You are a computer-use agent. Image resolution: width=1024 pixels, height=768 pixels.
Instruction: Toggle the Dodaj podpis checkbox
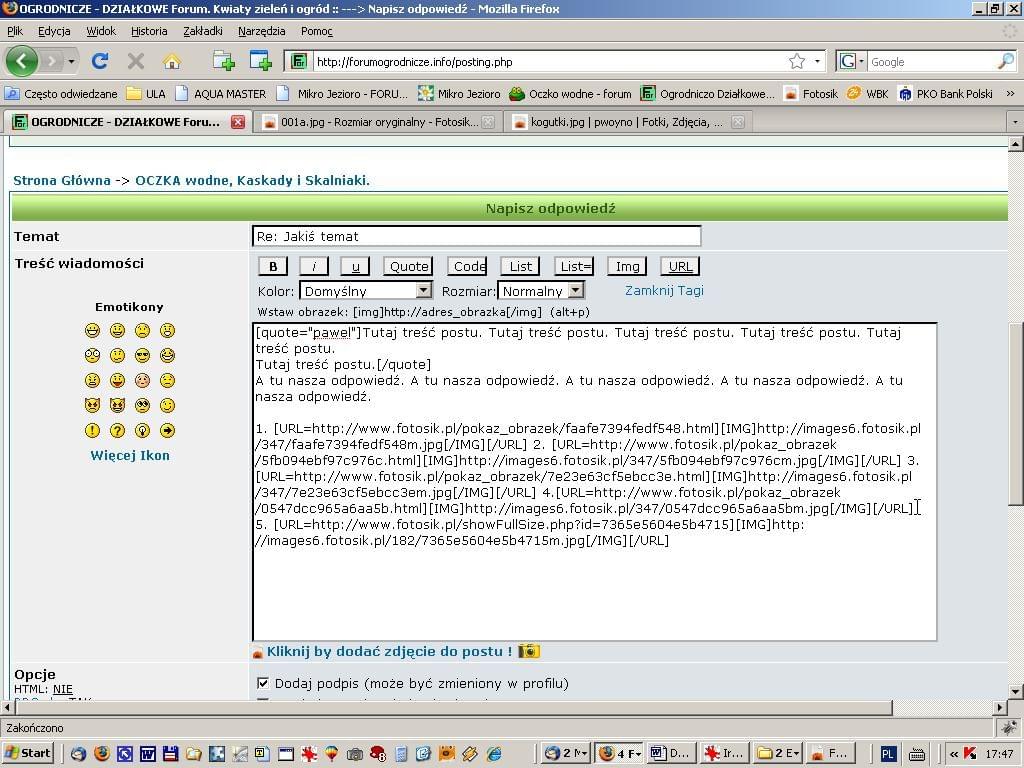click(x=263, y=683)
